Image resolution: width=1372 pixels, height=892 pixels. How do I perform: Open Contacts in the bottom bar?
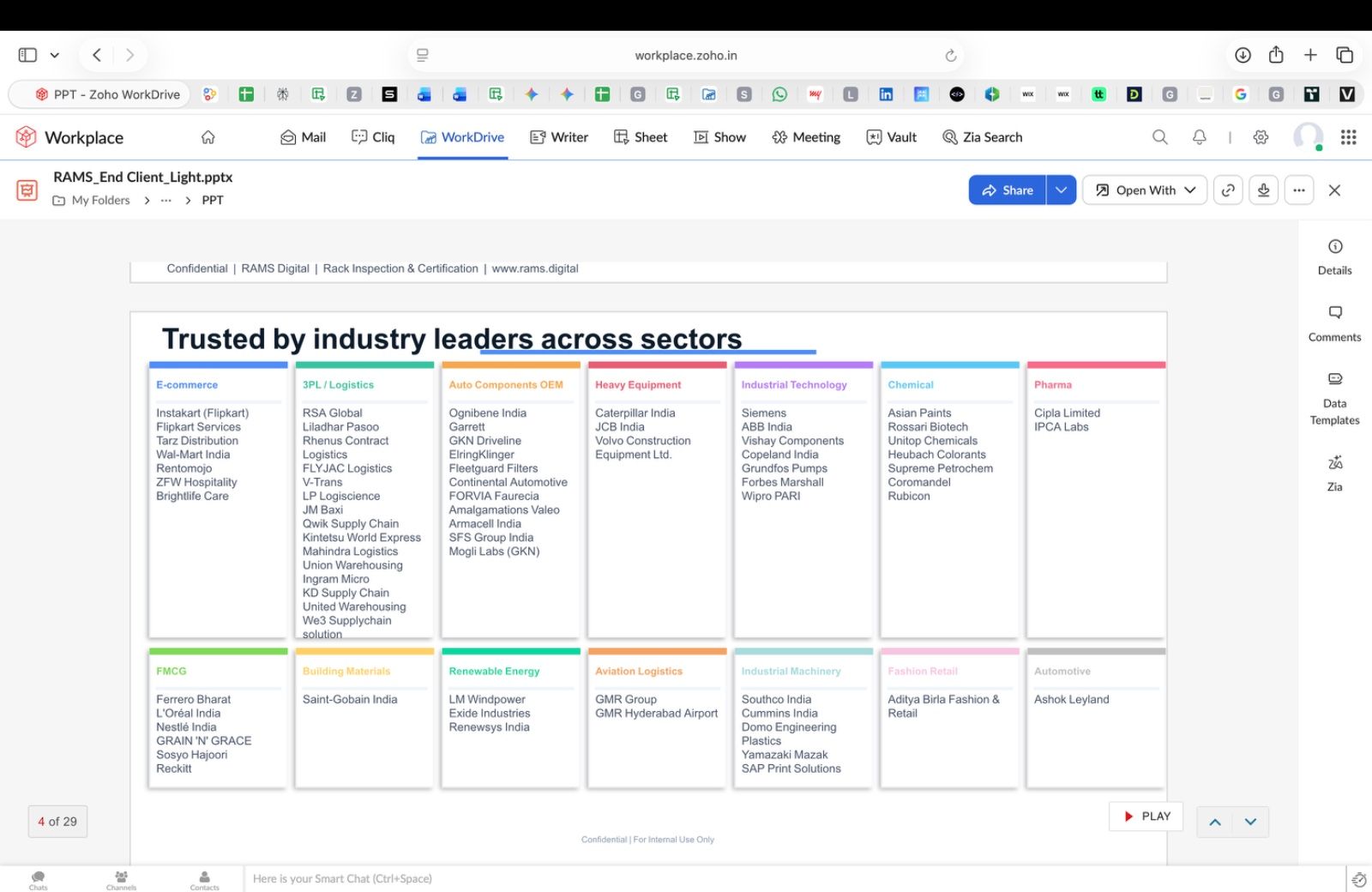[205, 881]
